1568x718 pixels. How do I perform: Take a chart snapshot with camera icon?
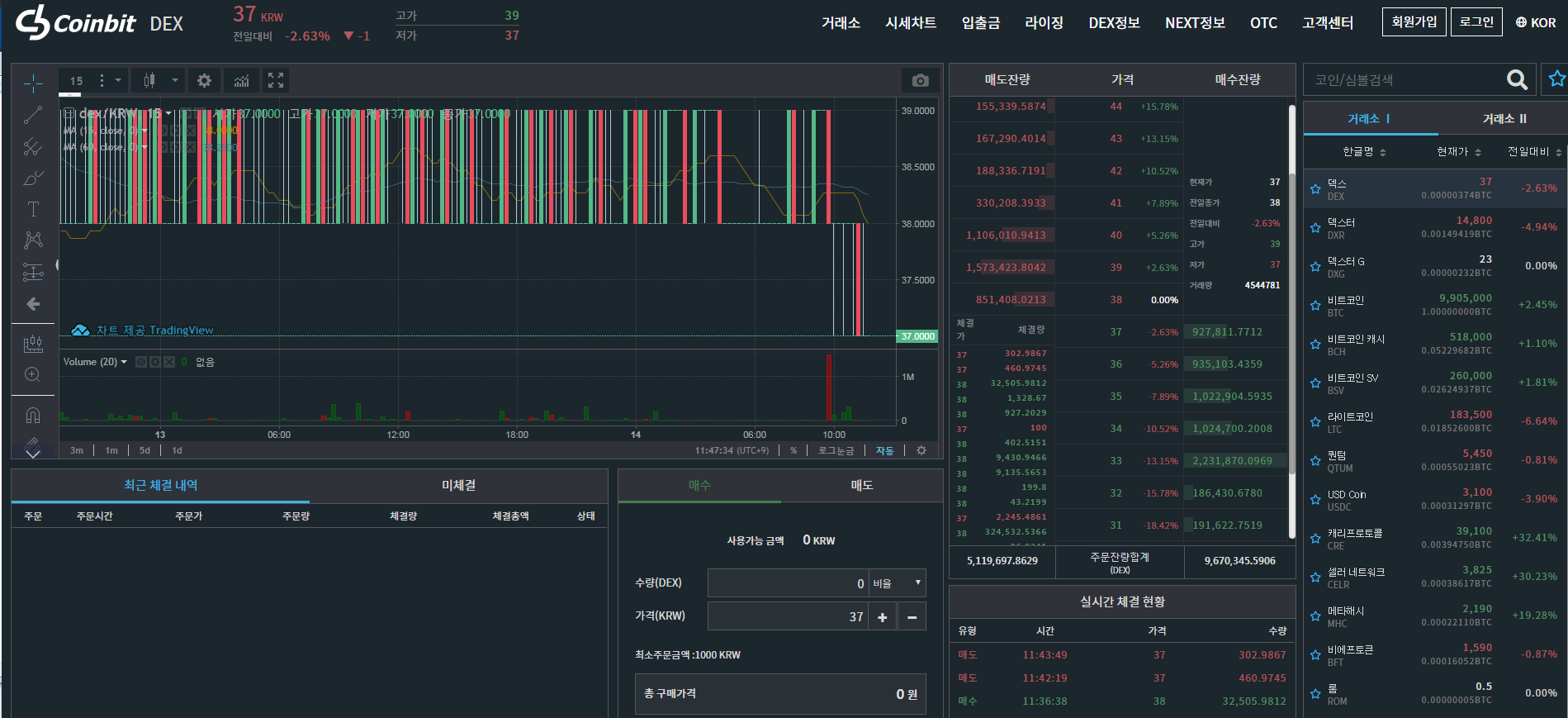(x=921, y=80)
